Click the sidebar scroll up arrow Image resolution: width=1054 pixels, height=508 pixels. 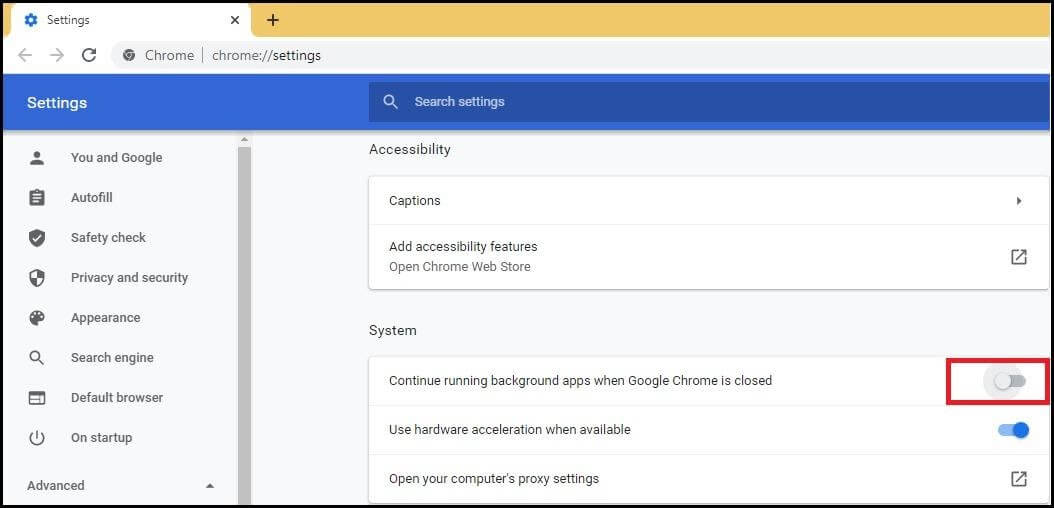pyautogui.click(x=245, y=140)
